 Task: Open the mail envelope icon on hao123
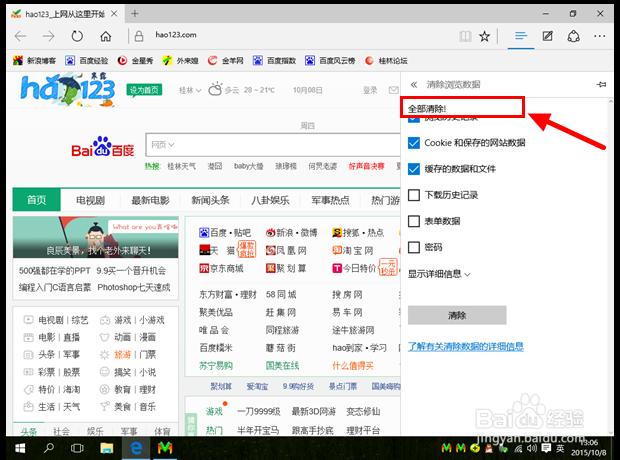coord(393,90)
